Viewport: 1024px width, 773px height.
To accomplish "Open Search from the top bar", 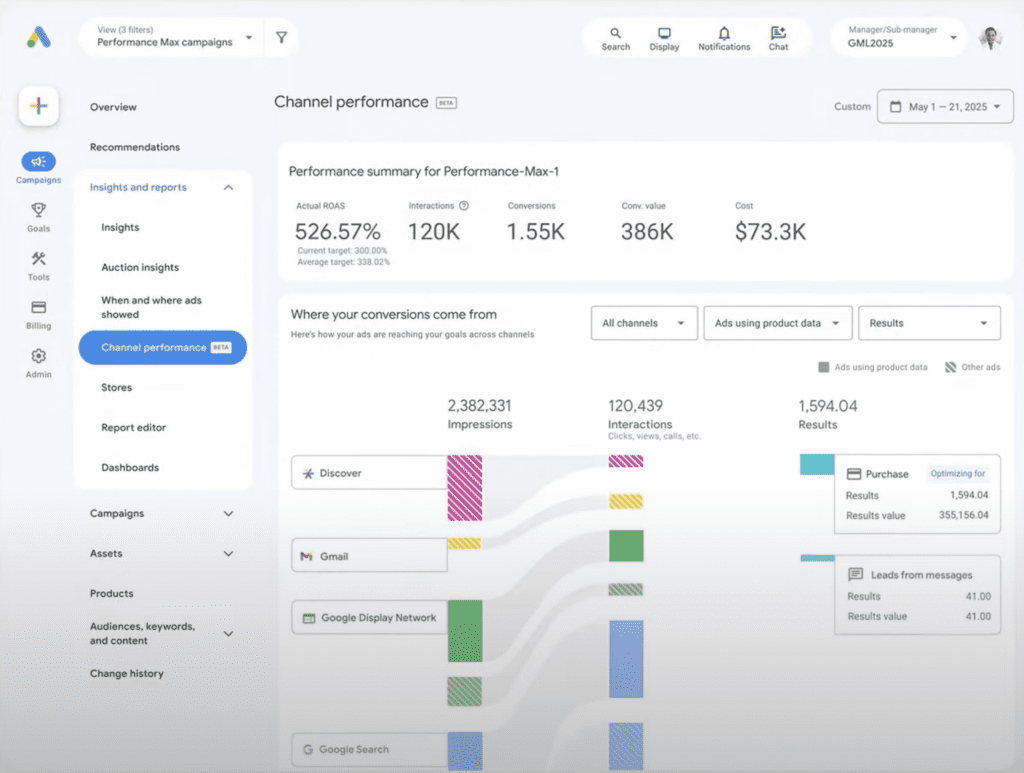I will click(615, 39).
